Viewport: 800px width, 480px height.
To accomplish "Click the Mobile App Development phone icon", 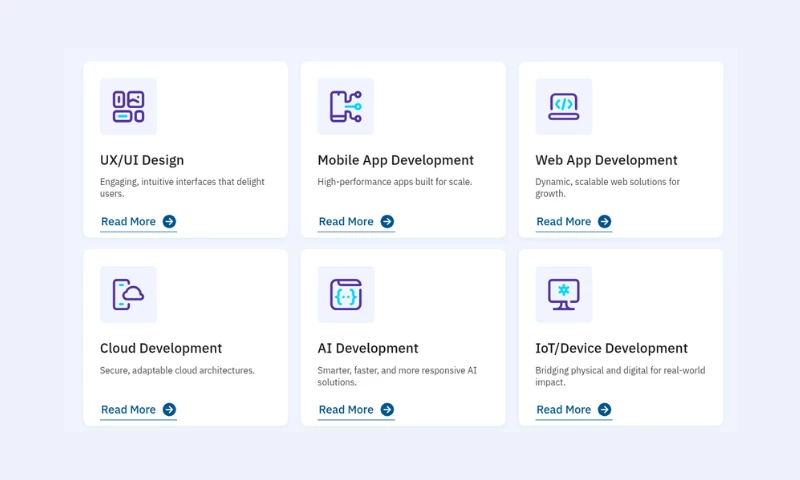I will coord(345,106).
